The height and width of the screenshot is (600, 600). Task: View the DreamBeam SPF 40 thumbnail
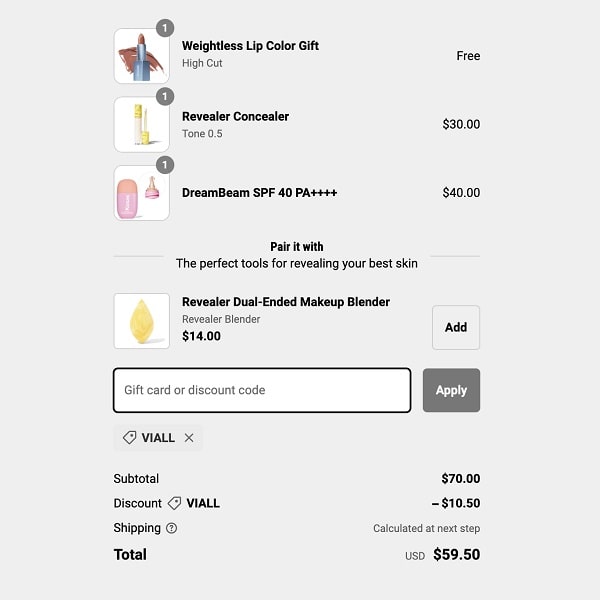141,193
